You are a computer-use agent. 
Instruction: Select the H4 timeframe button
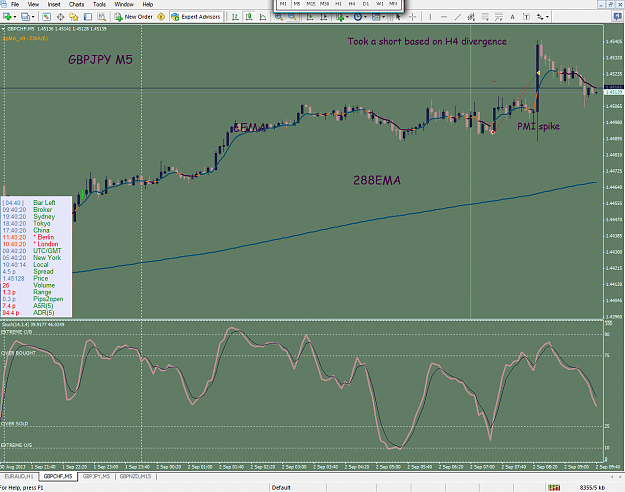tap(352, 4)
